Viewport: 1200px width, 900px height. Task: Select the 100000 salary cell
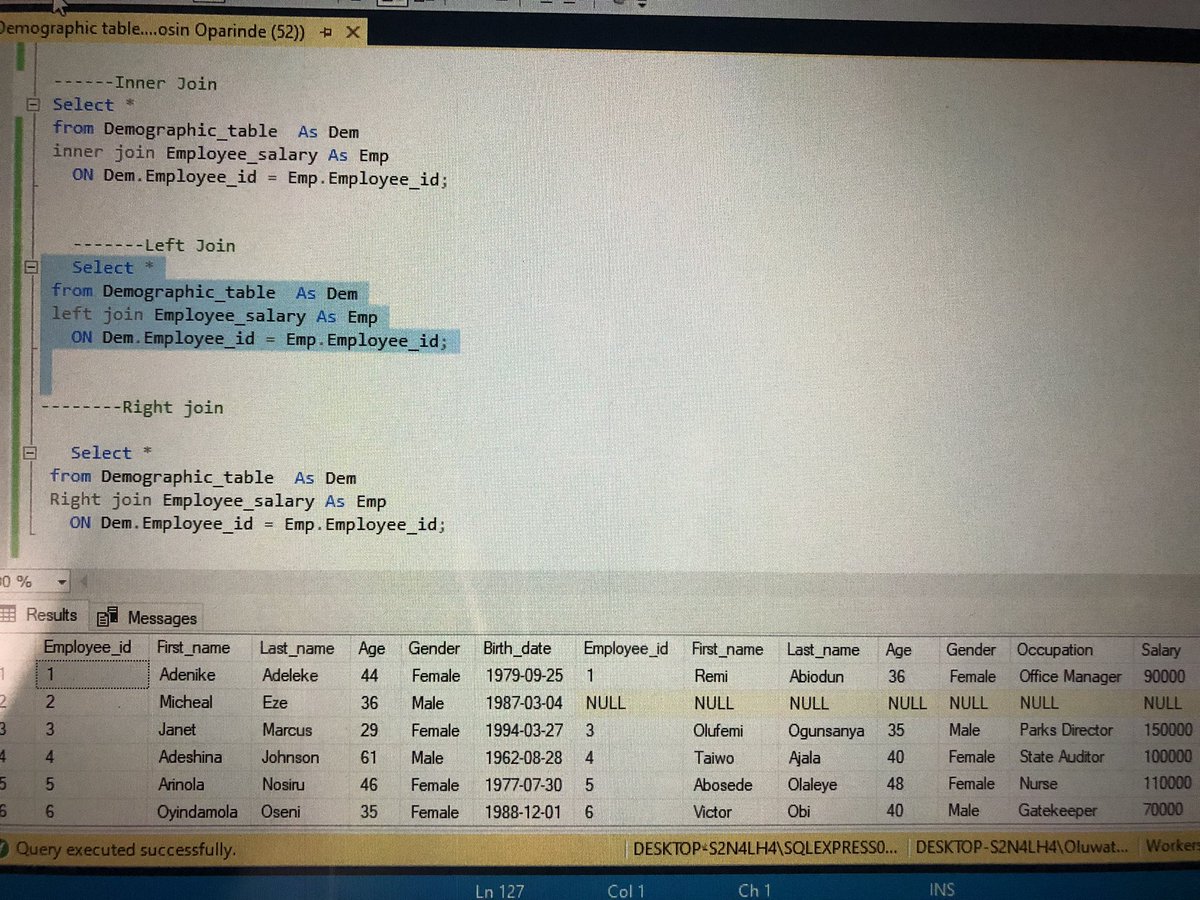pos(1166,757)
